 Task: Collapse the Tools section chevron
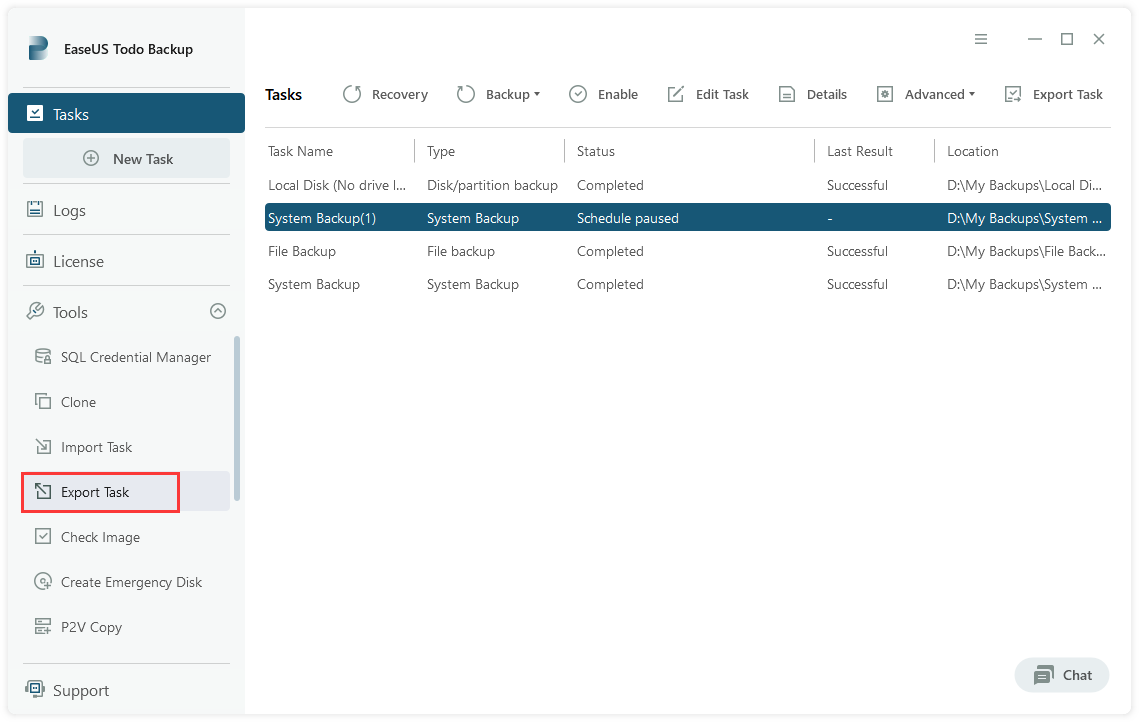pyautogui.click(x=217, y=312)
